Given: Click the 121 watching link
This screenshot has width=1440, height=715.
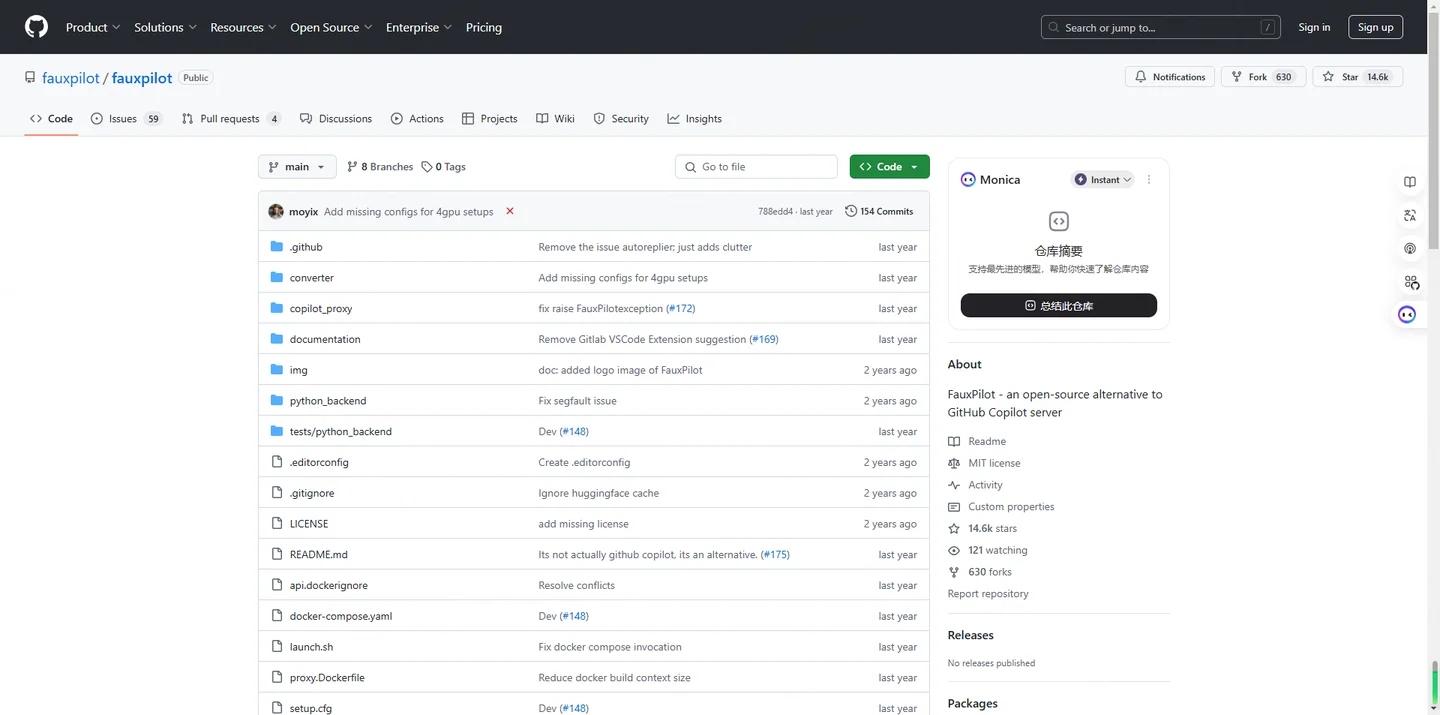Looking at the screenshot, I should pyautogui.click(x=987, y=550).
